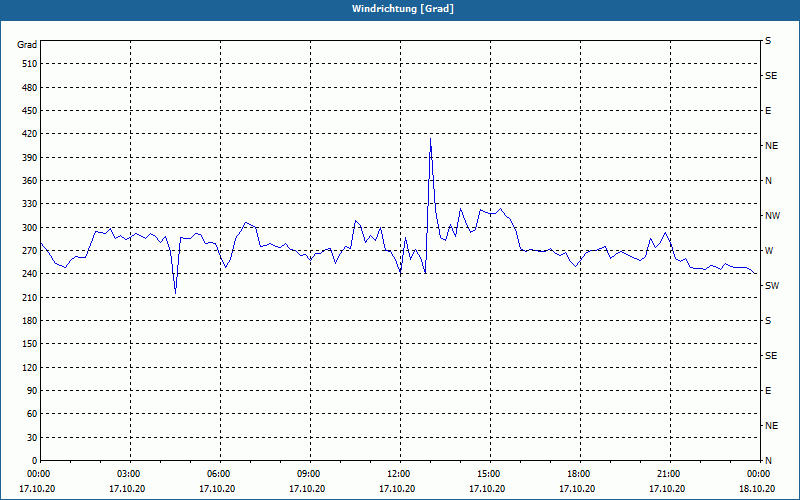Click the "09:00" time-axis label

click(307, 474)
